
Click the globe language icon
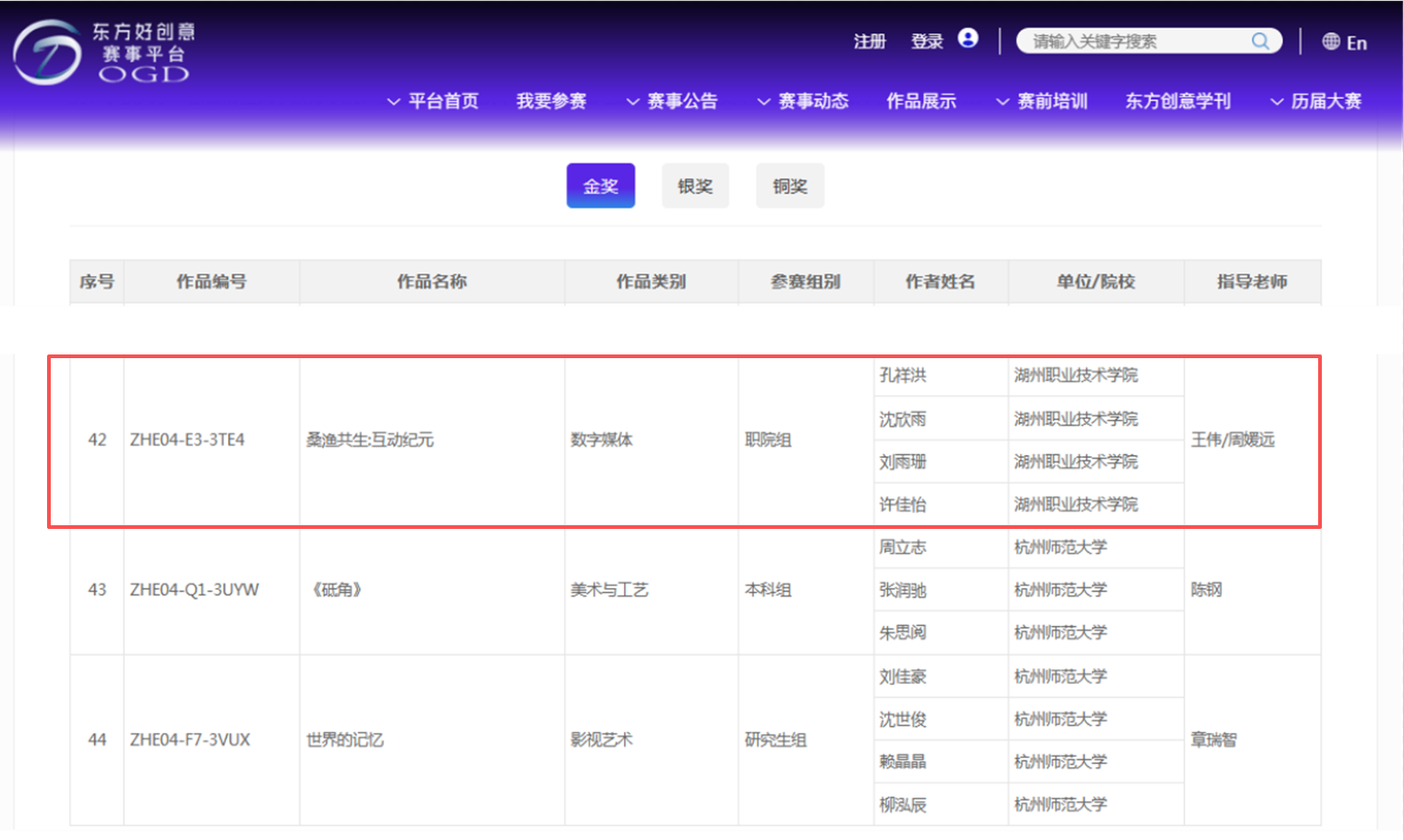(x=1331, y=42)
